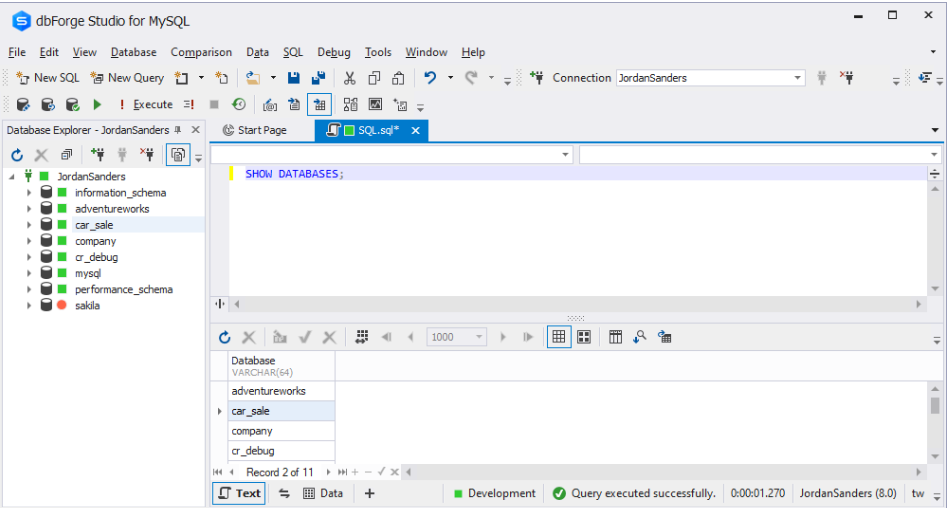Expand the adventureworks database node

click(28, 209)
